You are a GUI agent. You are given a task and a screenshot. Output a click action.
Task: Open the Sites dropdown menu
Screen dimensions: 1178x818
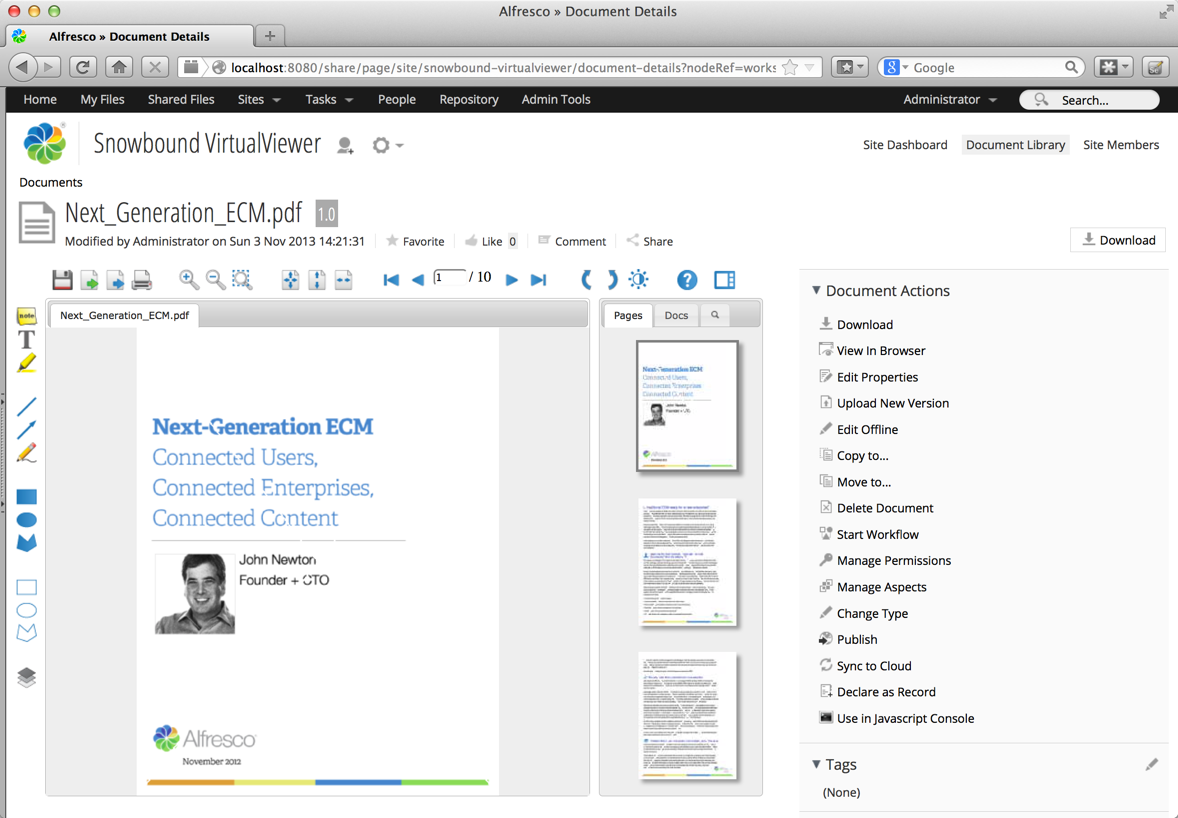[x=258, y=99]
